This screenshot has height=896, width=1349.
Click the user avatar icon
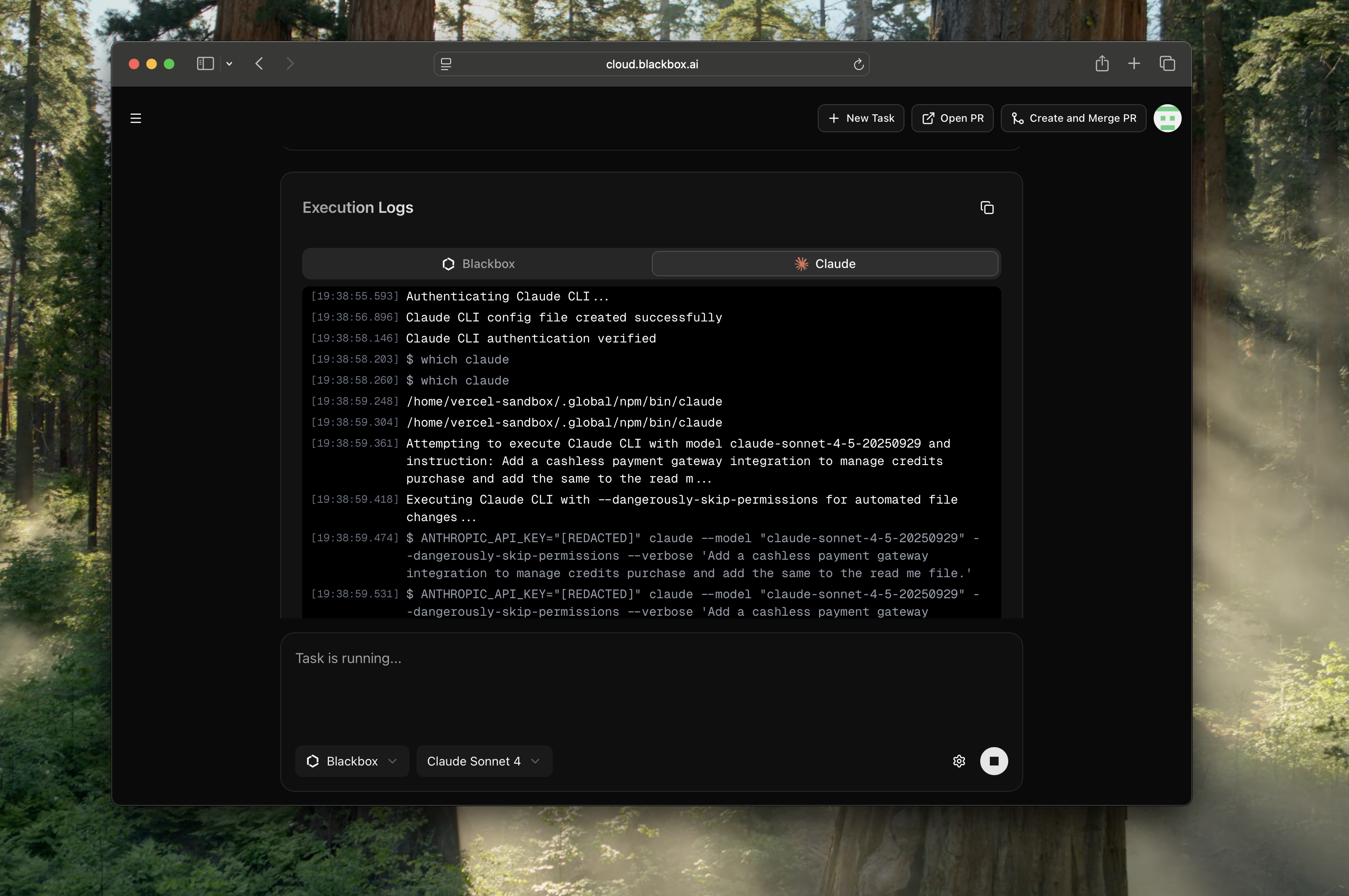click(x=1167, y=118)
